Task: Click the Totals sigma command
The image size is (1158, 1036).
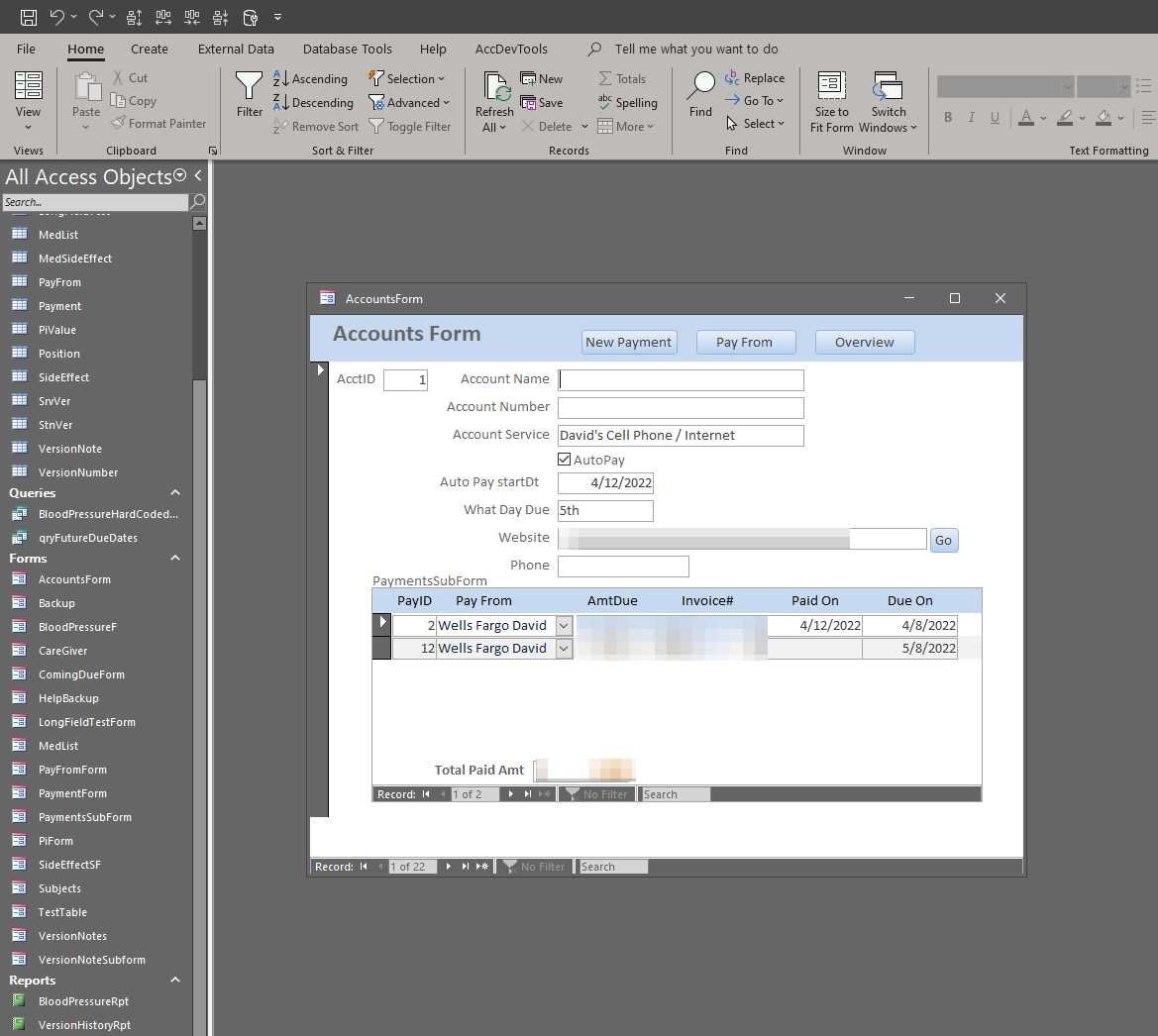Action: click(622, 78)
